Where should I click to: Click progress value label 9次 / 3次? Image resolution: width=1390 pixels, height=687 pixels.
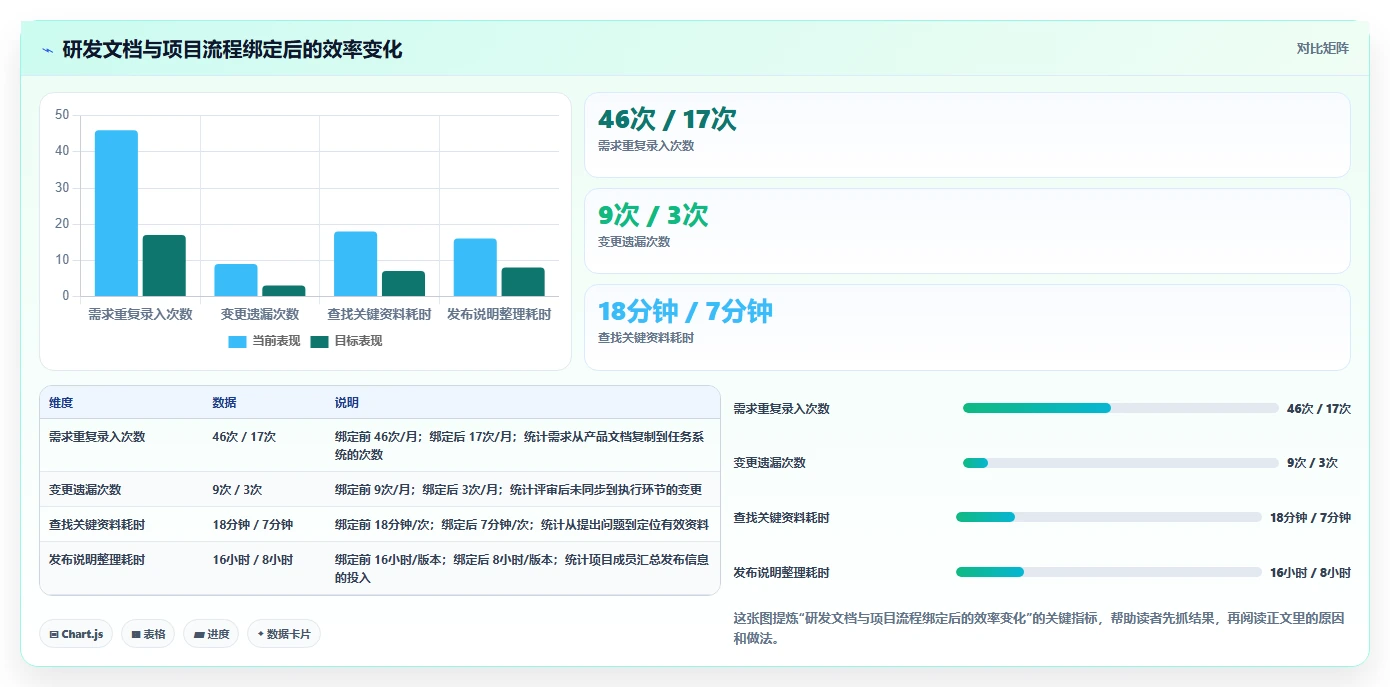(1312, 463)
